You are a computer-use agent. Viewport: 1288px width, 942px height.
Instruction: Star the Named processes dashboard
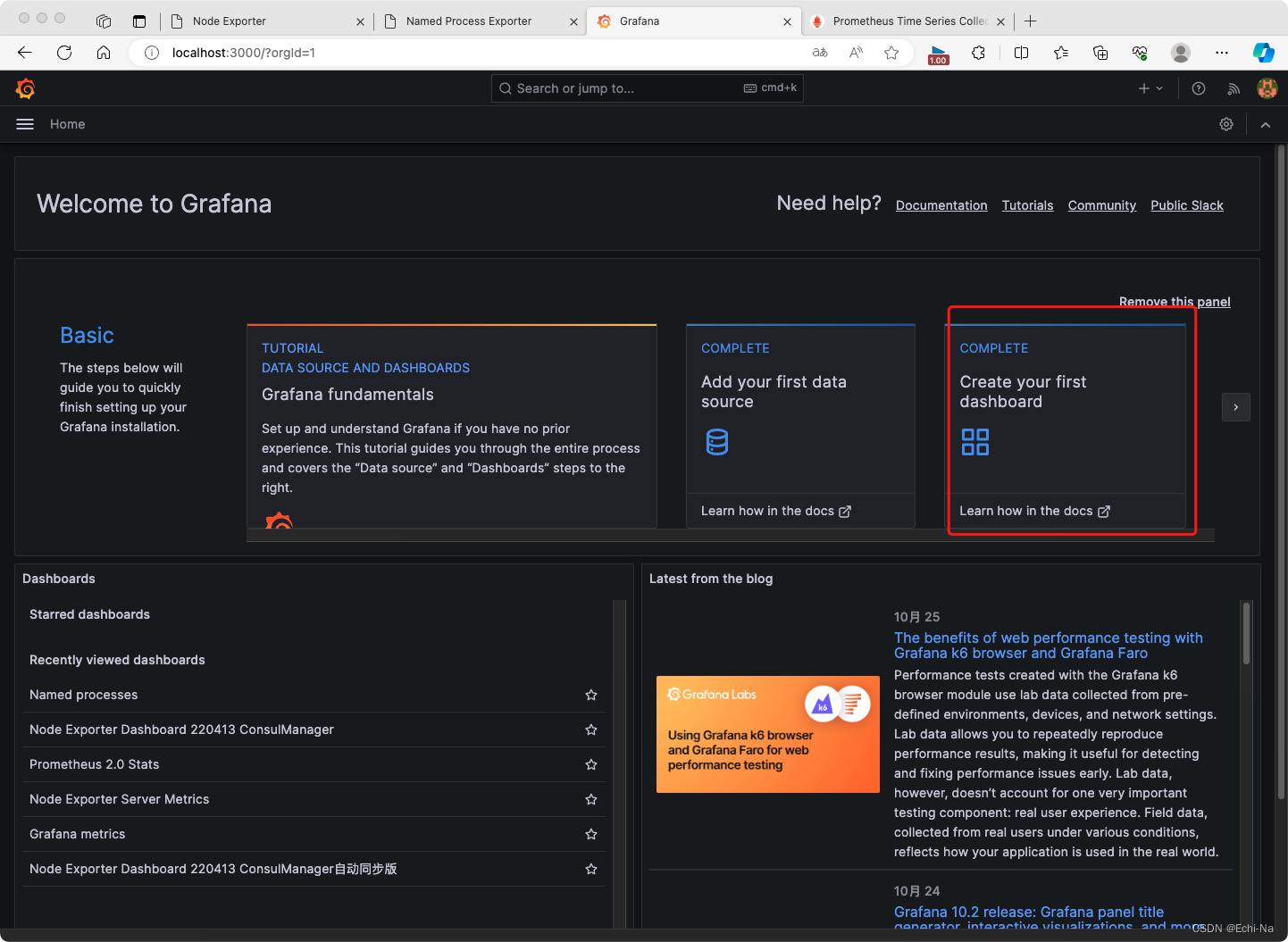(591, 695)
